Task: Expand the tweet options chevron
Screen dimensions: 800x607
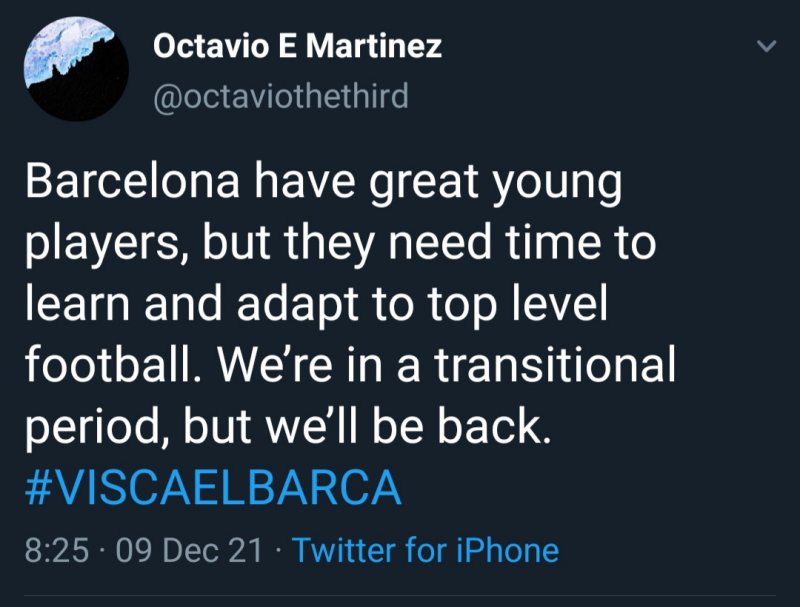Action: pyautogui.click(x=766, y=47)
